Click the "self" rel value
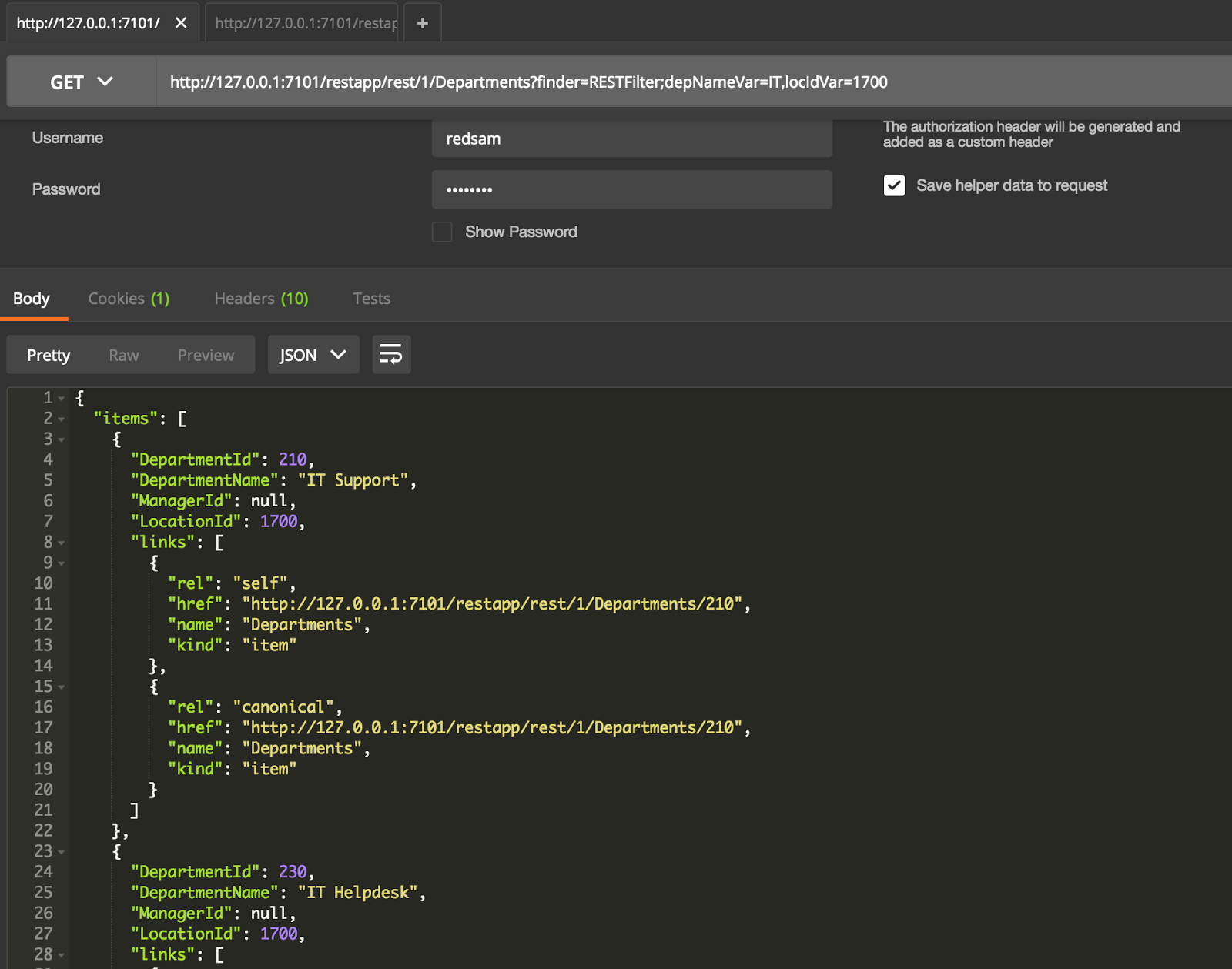The height and width of the screenshot is (969, 1232). pyautogui.click(x=260, y=583)
